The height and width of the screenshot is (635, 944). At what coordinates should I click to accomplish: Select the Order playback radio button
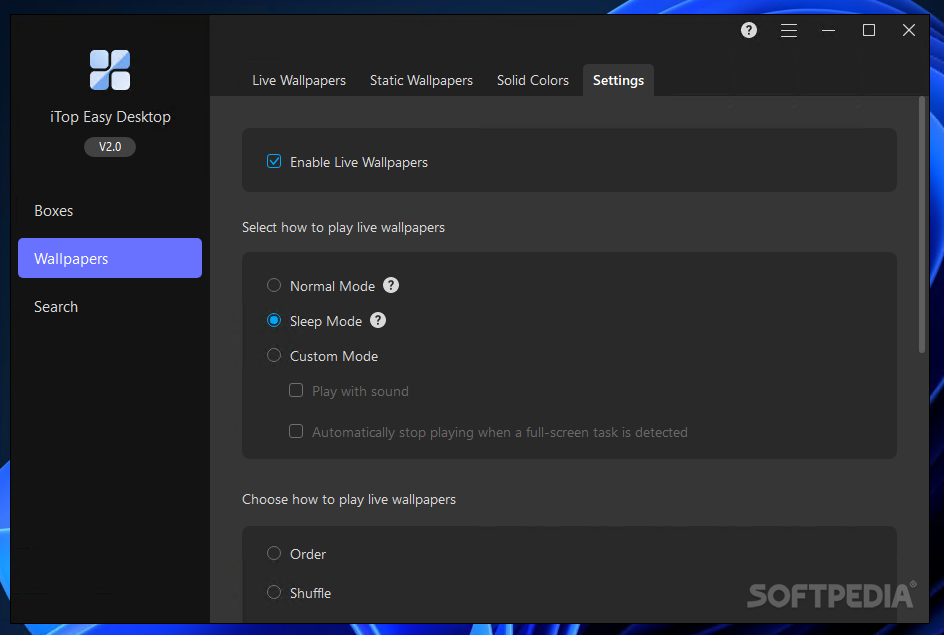click(x=274, y=553)
